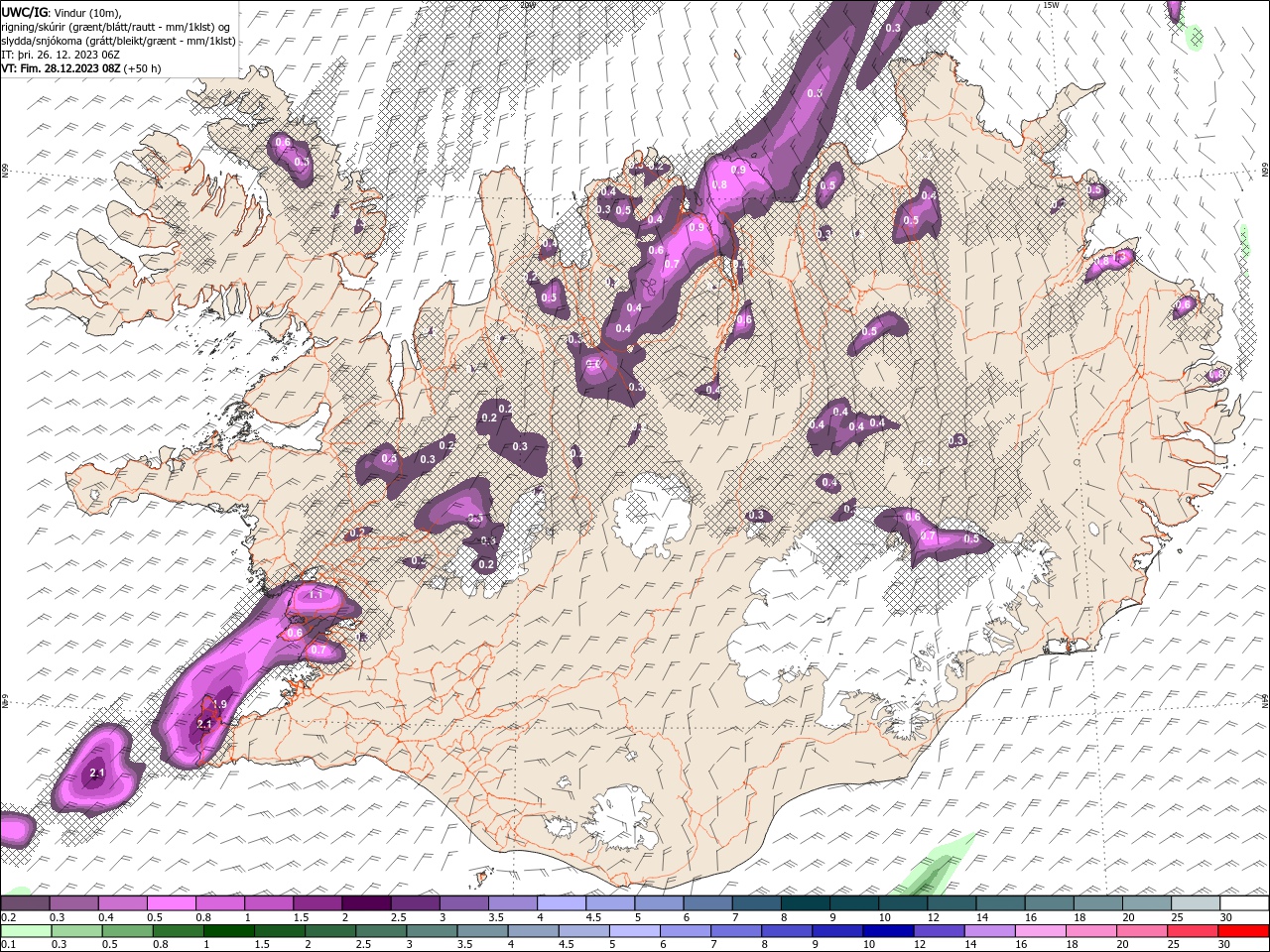Image resolution: width=1270 pixels, height=952 pixels.
Task: Click the '(+50 h)' forecast offset text
Action: click(143, 68)
